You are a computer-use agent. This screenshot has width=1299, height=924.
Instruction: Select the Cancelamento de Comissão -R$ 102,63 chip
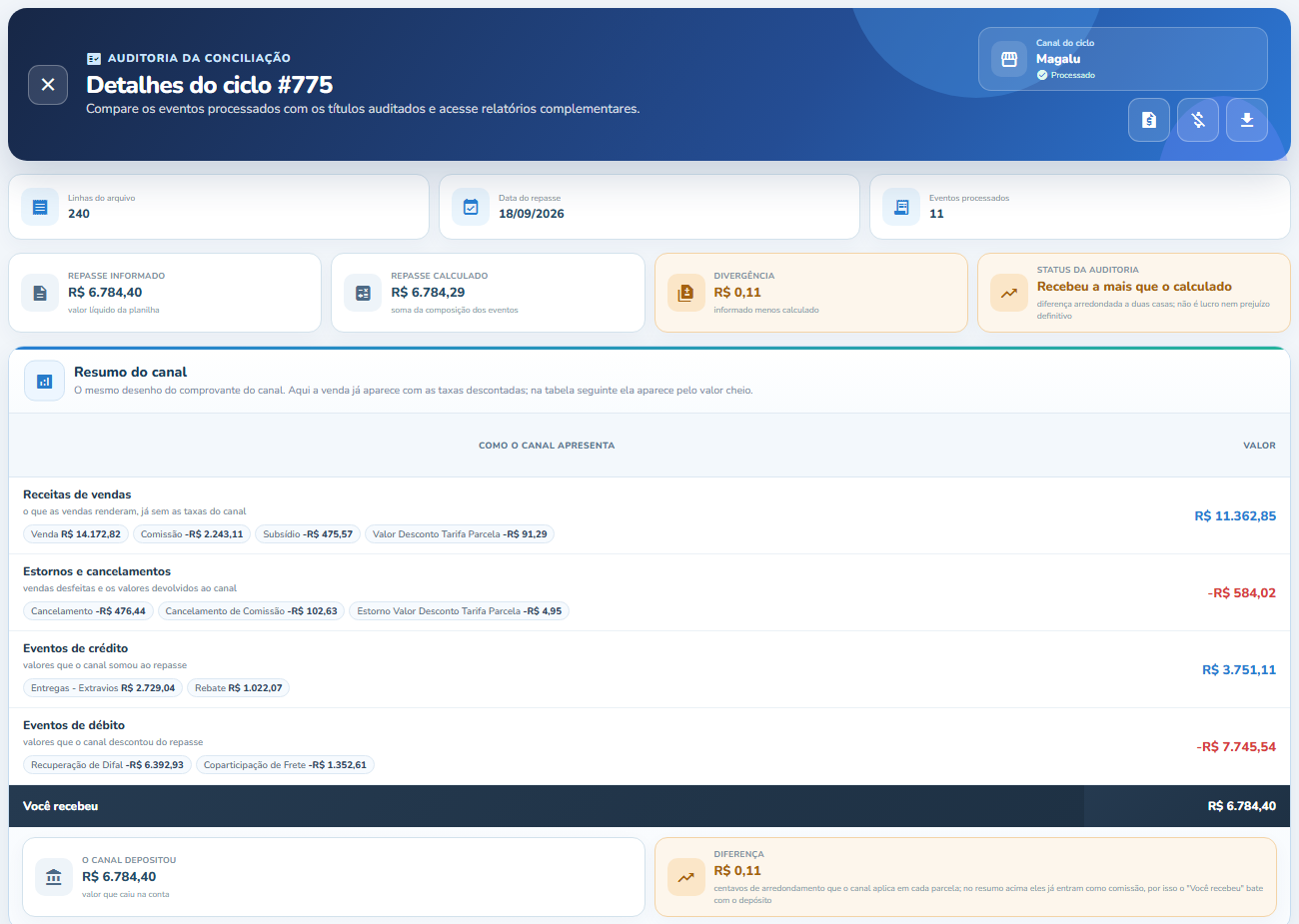pyautogui.click(x=252, y=611)
